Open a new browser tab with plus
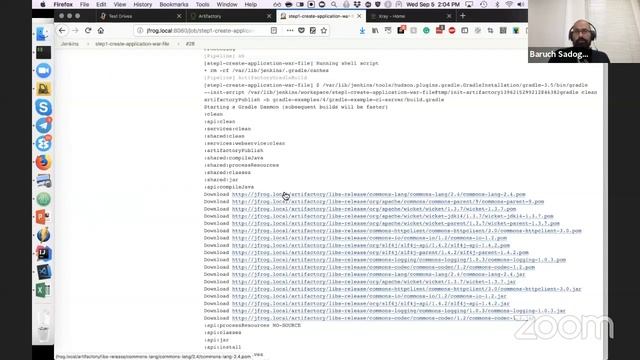This screenshot has width=640, height=360. coord(463,16)
